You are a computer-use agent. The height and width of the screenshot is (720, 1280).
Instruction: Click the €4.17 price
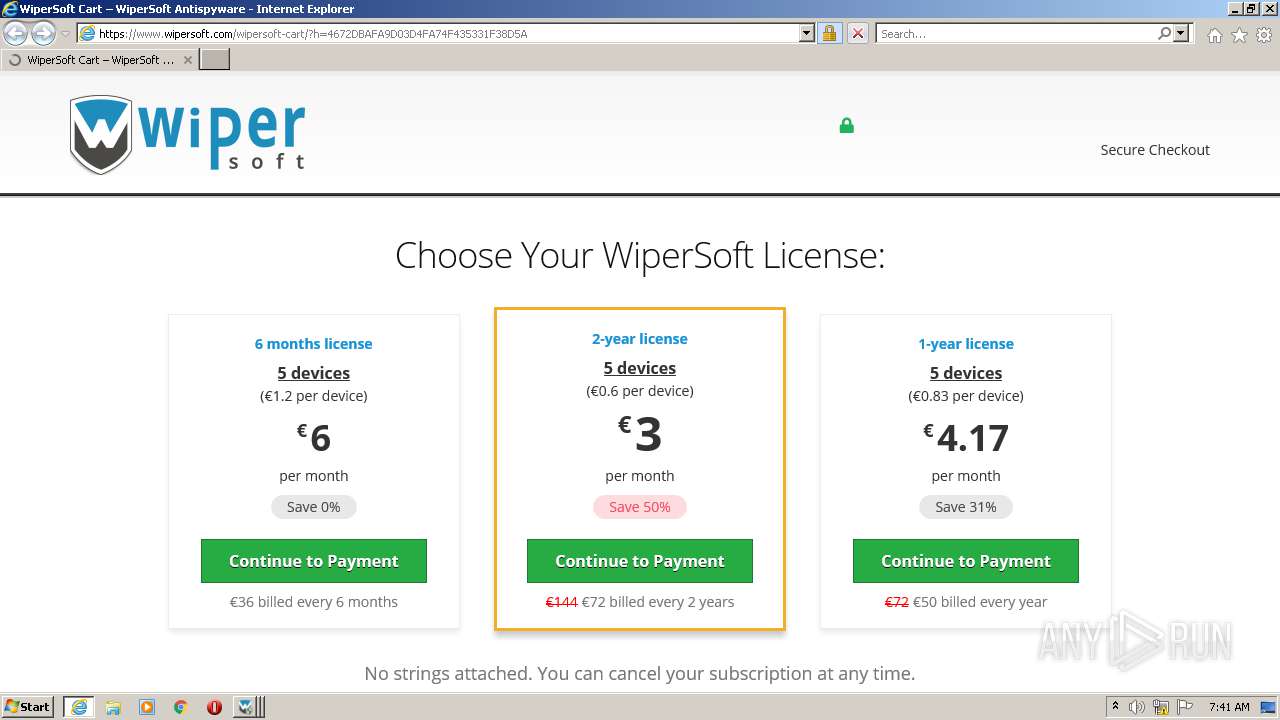coord(966,438)
